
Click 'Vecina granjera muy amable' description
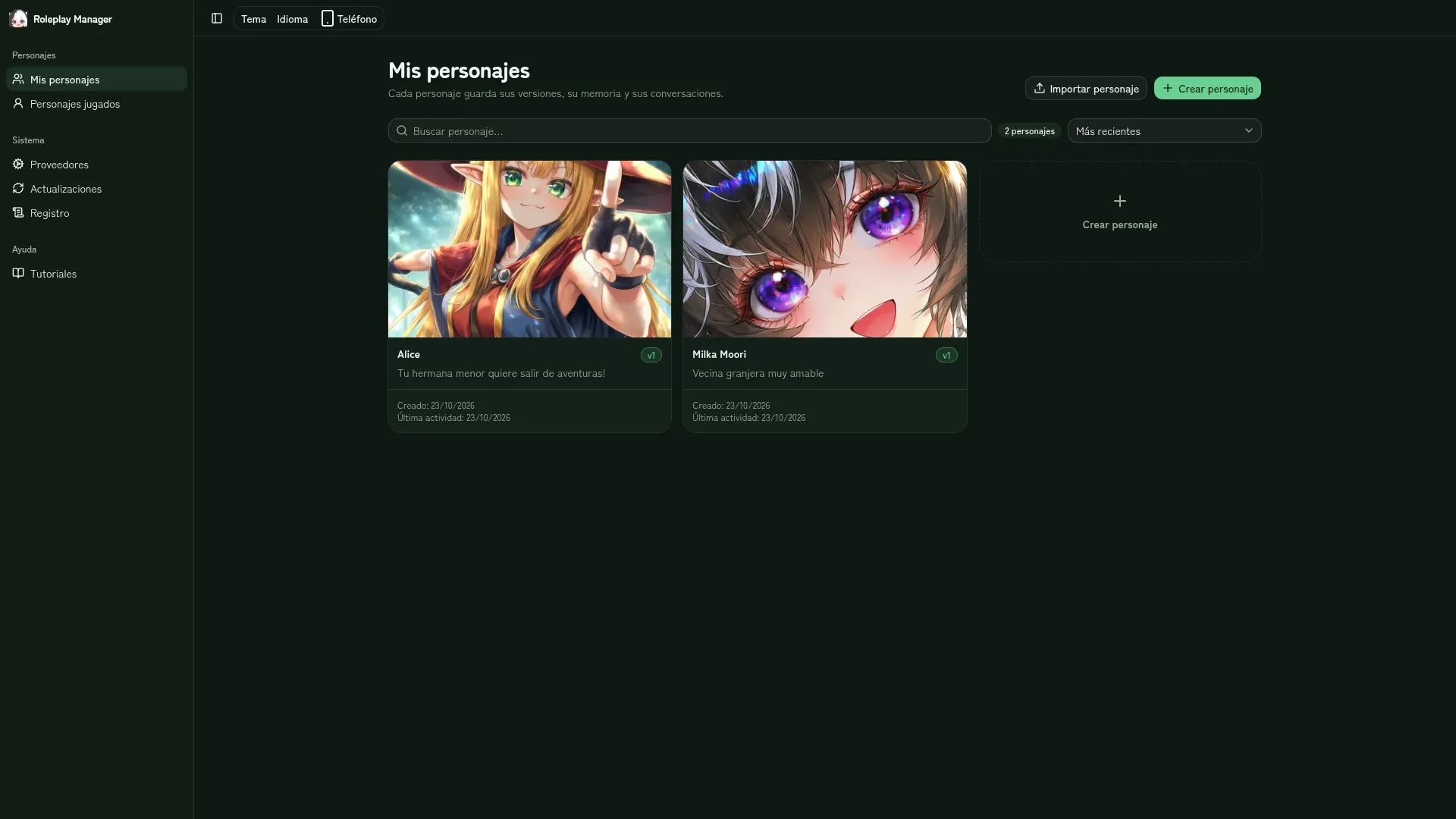pyautogui.click(x=758, y=373)
